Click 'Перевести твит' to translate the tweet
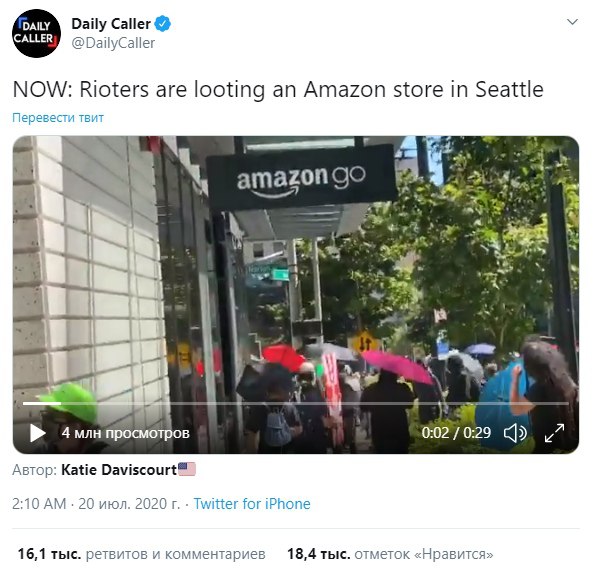The width and height of the screenshot is (593, 577). (58, 118)
